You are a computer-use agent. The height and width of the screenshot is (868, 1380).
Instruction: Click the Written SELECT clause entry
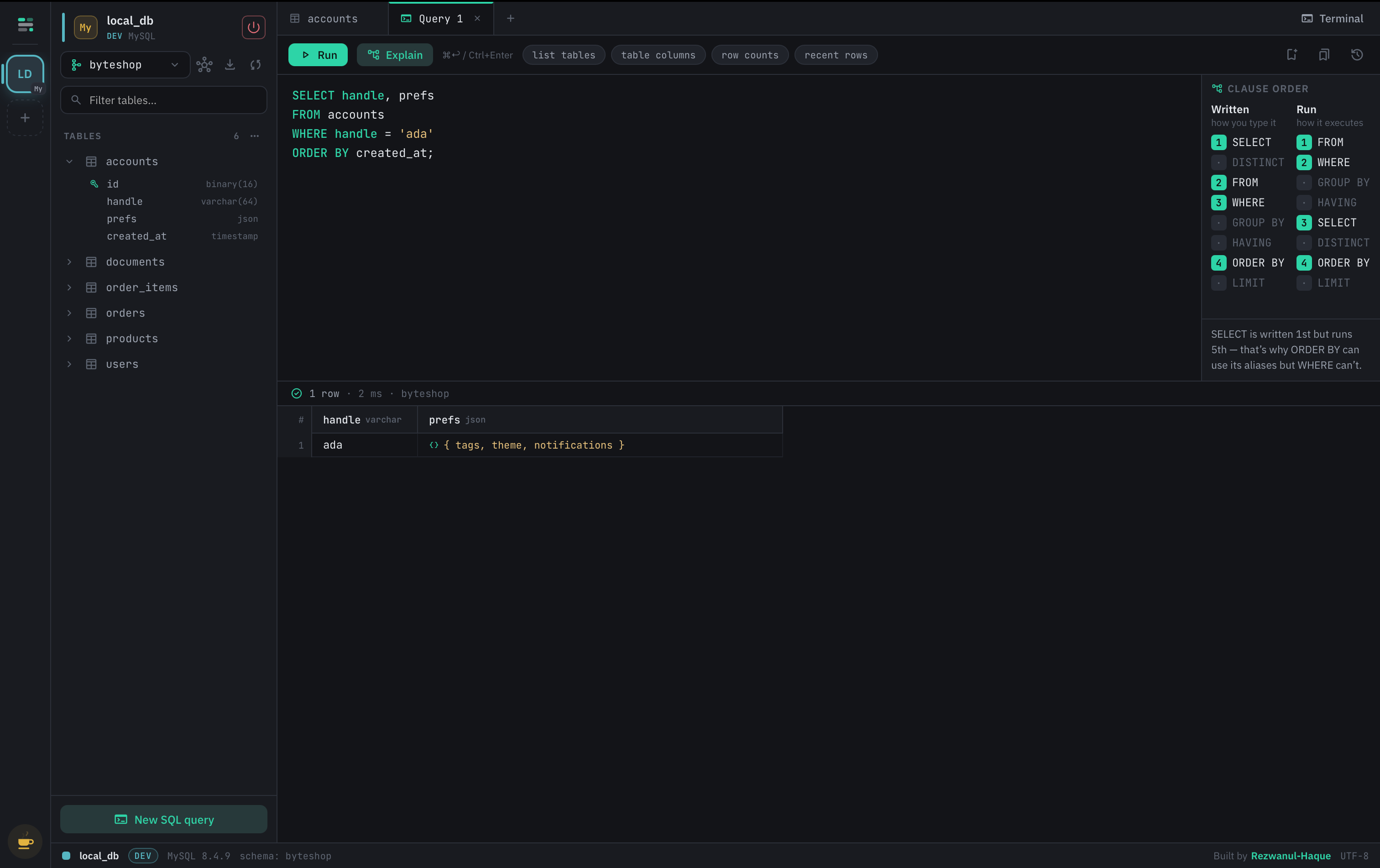[x=1241, y=142]
